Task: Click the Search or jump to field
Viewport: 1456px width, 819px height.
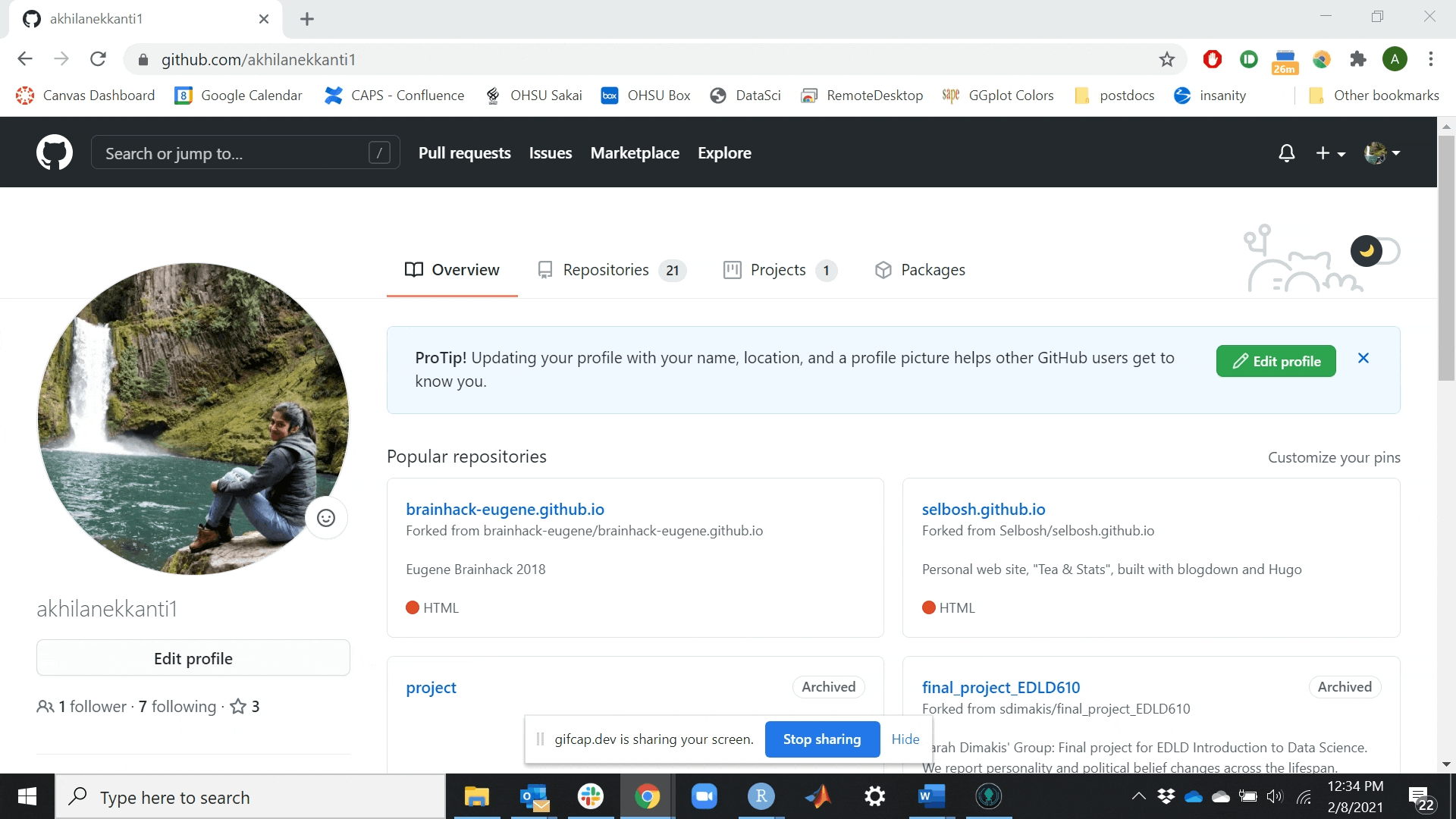Action: pyautogui.click(x=235, y=153)
